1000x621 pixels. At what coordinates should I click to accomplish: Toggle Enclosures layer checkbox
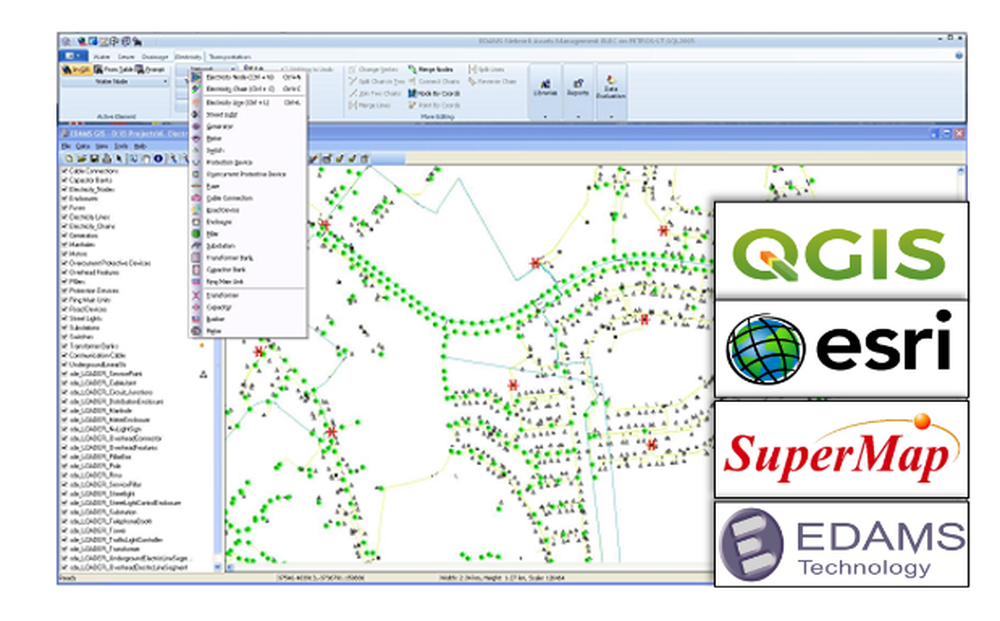64,198
